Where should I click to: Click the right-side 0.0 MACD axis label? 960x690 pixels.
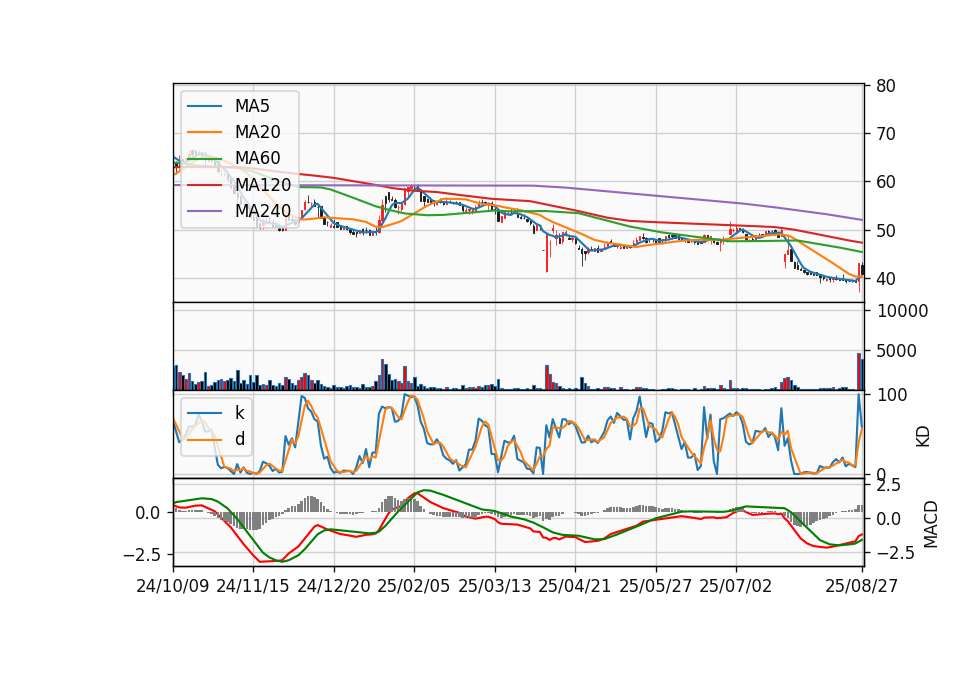pyautogui.click(x=888, y=519)
